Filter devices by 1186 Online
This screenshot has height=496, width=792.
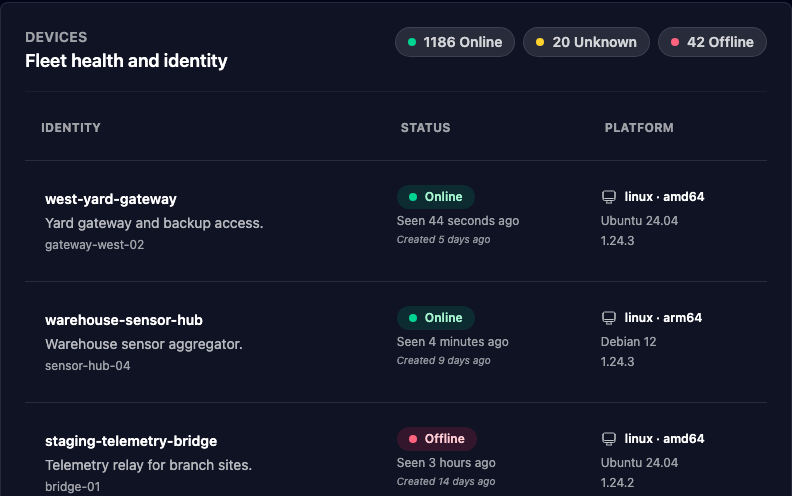click(455, 42)
